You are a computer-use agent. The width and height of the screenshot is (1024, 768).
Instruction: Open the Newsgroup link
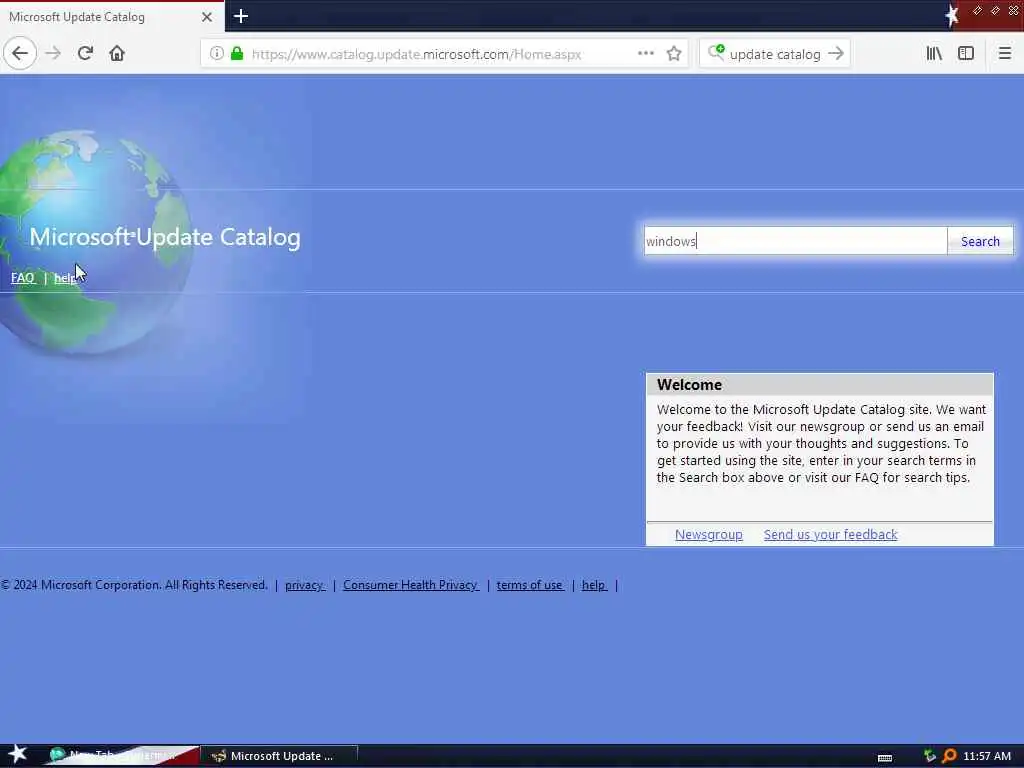tap(709, 534)
